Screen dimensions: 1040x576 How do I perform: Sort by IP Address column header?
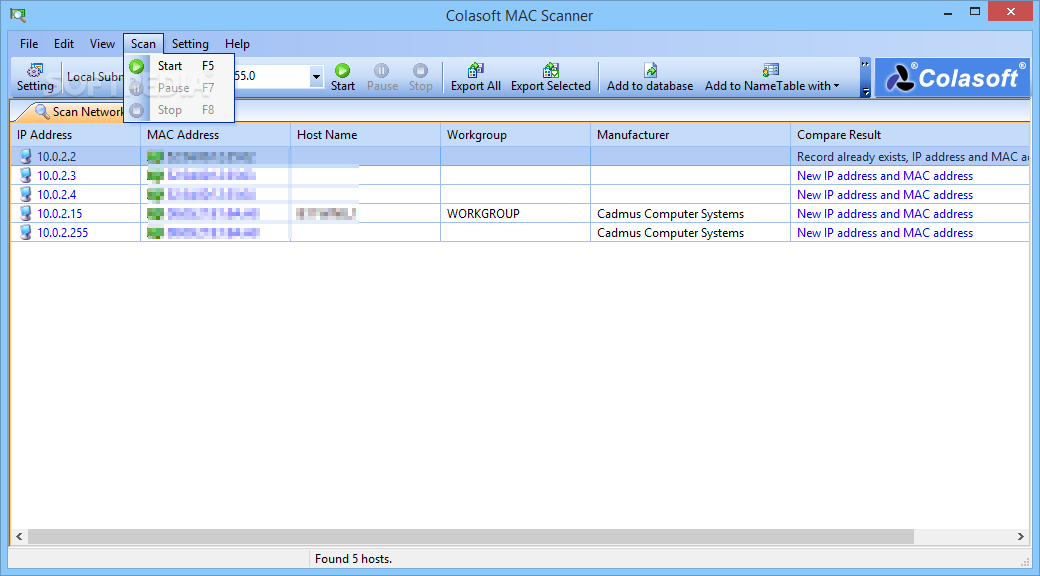click(x=75, y=135)
